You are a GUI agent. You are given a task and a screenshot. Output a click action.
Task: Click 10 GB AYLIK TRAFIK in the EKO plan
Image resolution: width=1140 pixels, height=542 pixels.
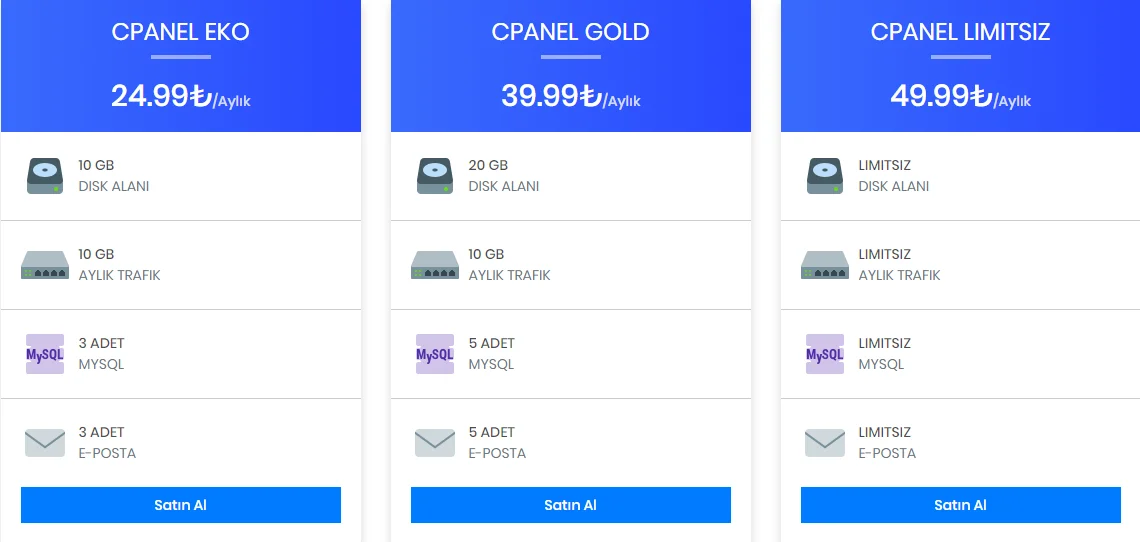[119, 265]
